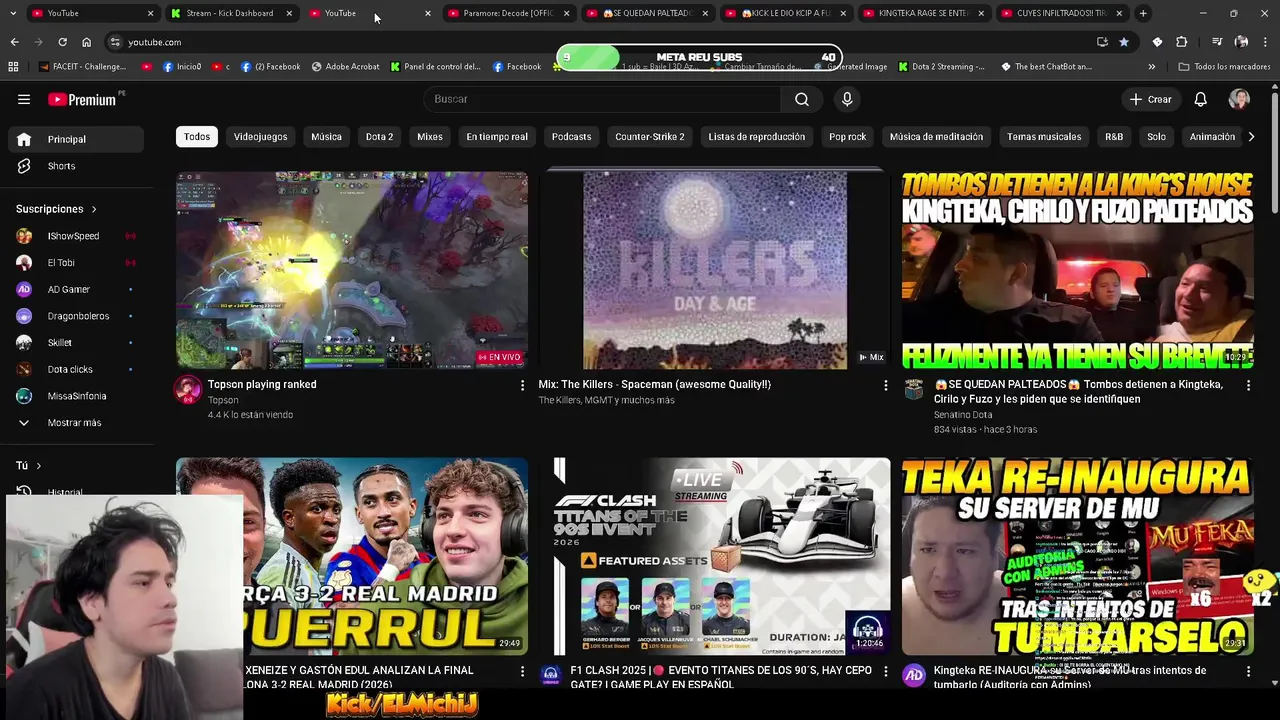1280x720 pixels.
Task: Open Dota clicks subscription channel
Action: pyautogui.click(x=76, y=369)
